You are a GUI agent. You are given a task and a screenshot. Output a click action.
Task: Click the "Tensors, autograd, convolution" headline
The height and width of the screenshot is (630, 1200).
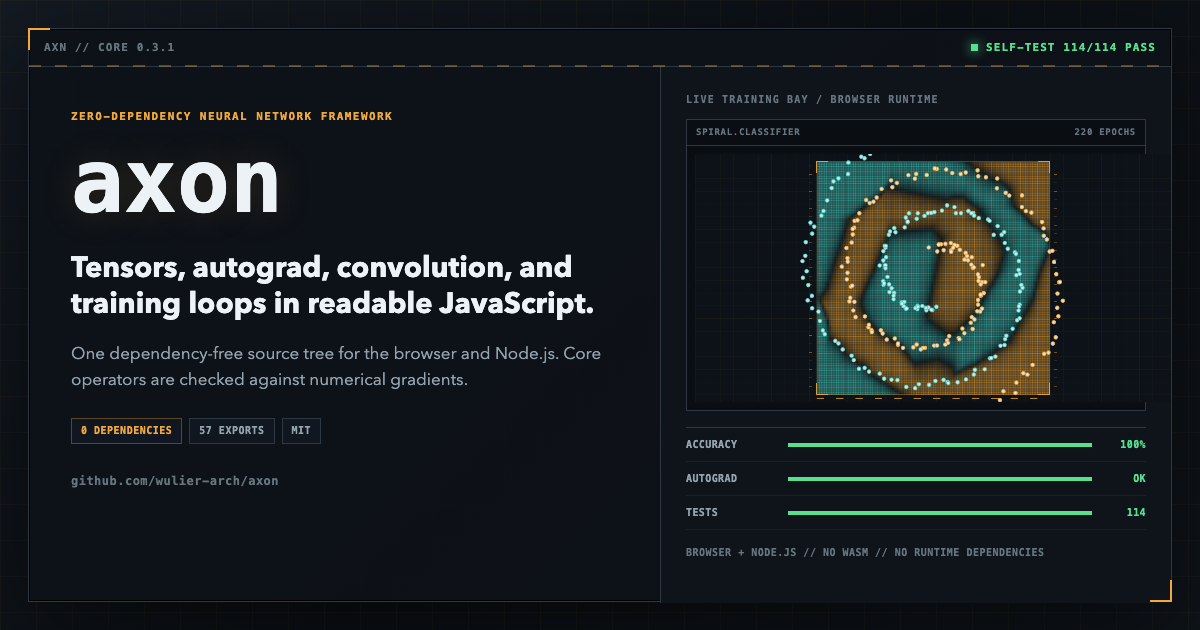[332, 286]
